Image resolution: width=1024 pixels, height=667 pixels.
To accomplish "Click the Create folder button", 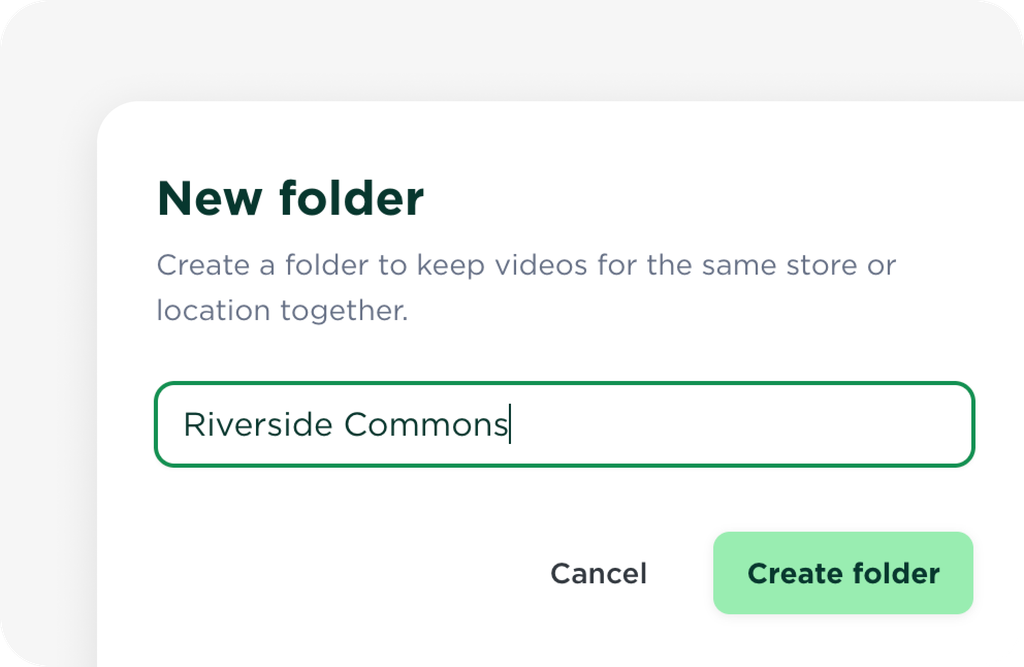I will 842,573.
